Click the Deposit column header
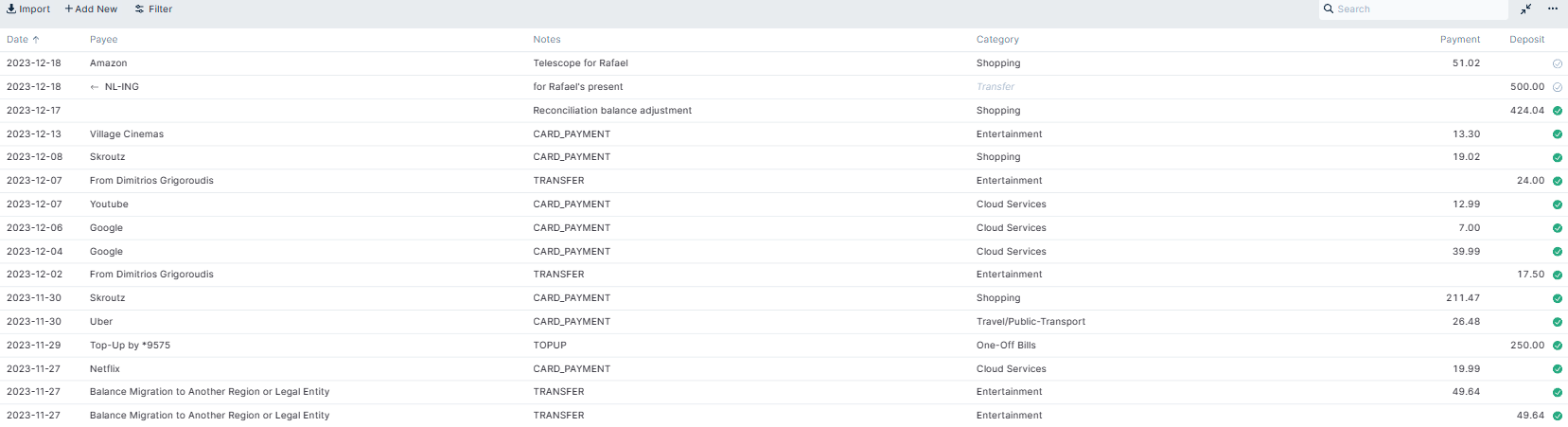Screen dimensions: 1568x427 click(x=1526, y=40)
